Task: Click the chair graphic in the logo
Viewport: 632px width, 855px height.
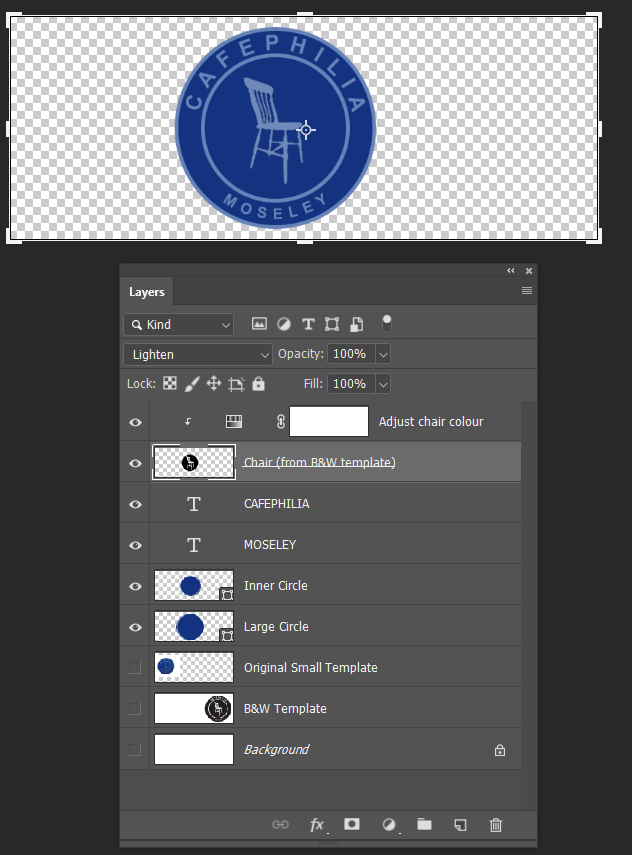Action: pyautogui.click(x=274, y=130)
